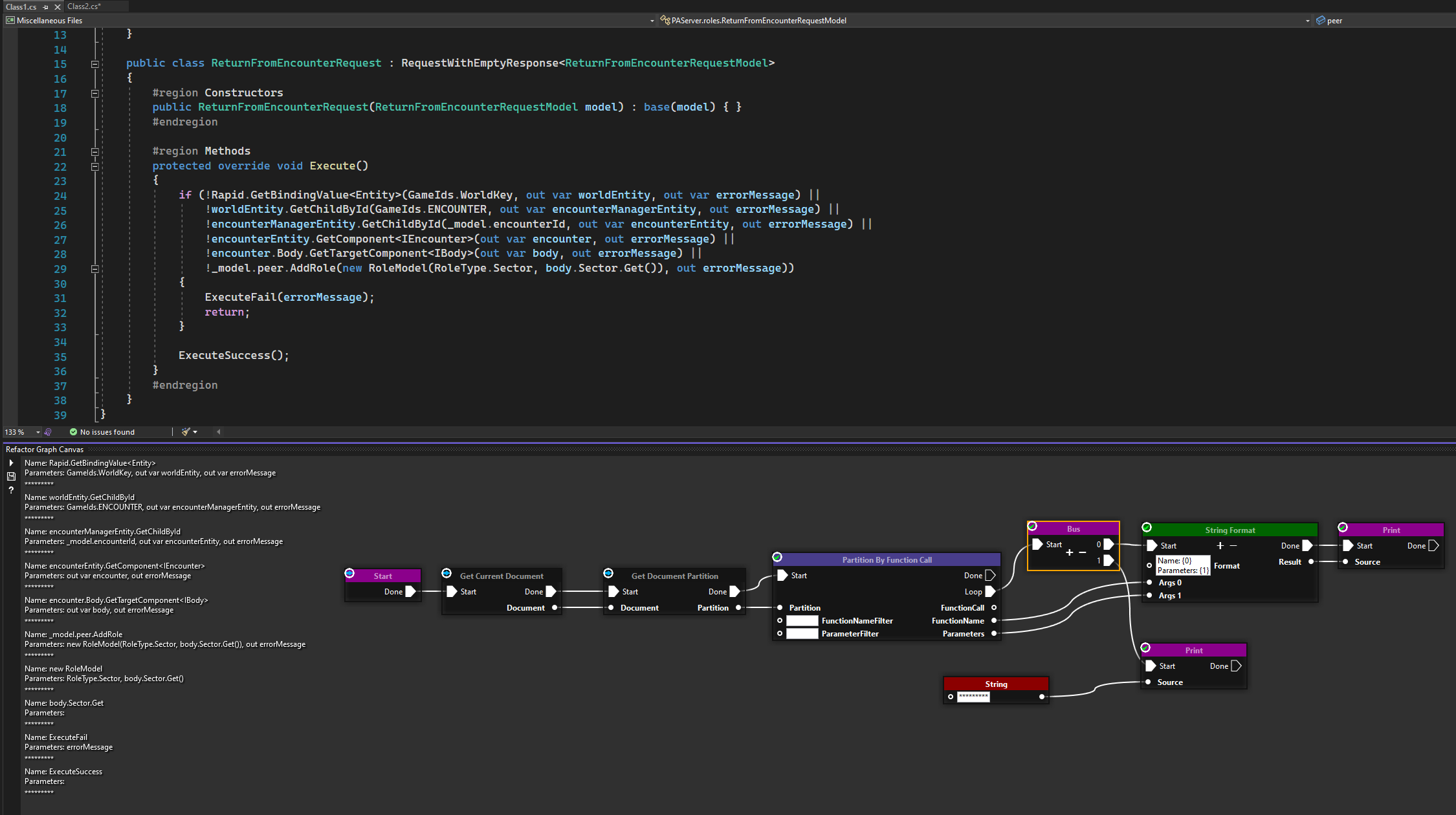Click the status badge on Get Document Partition
Viewport: 1456px width, 815px height.
point(608,573)
